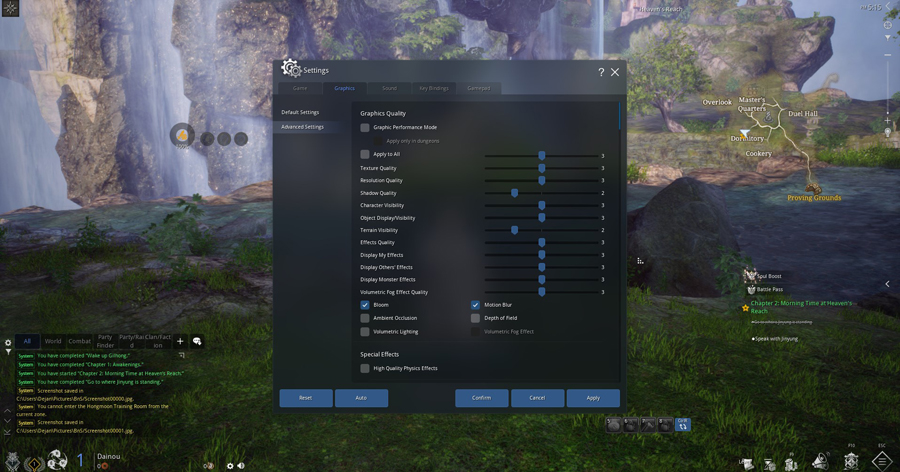Click the Reset button

pos(306,398)
